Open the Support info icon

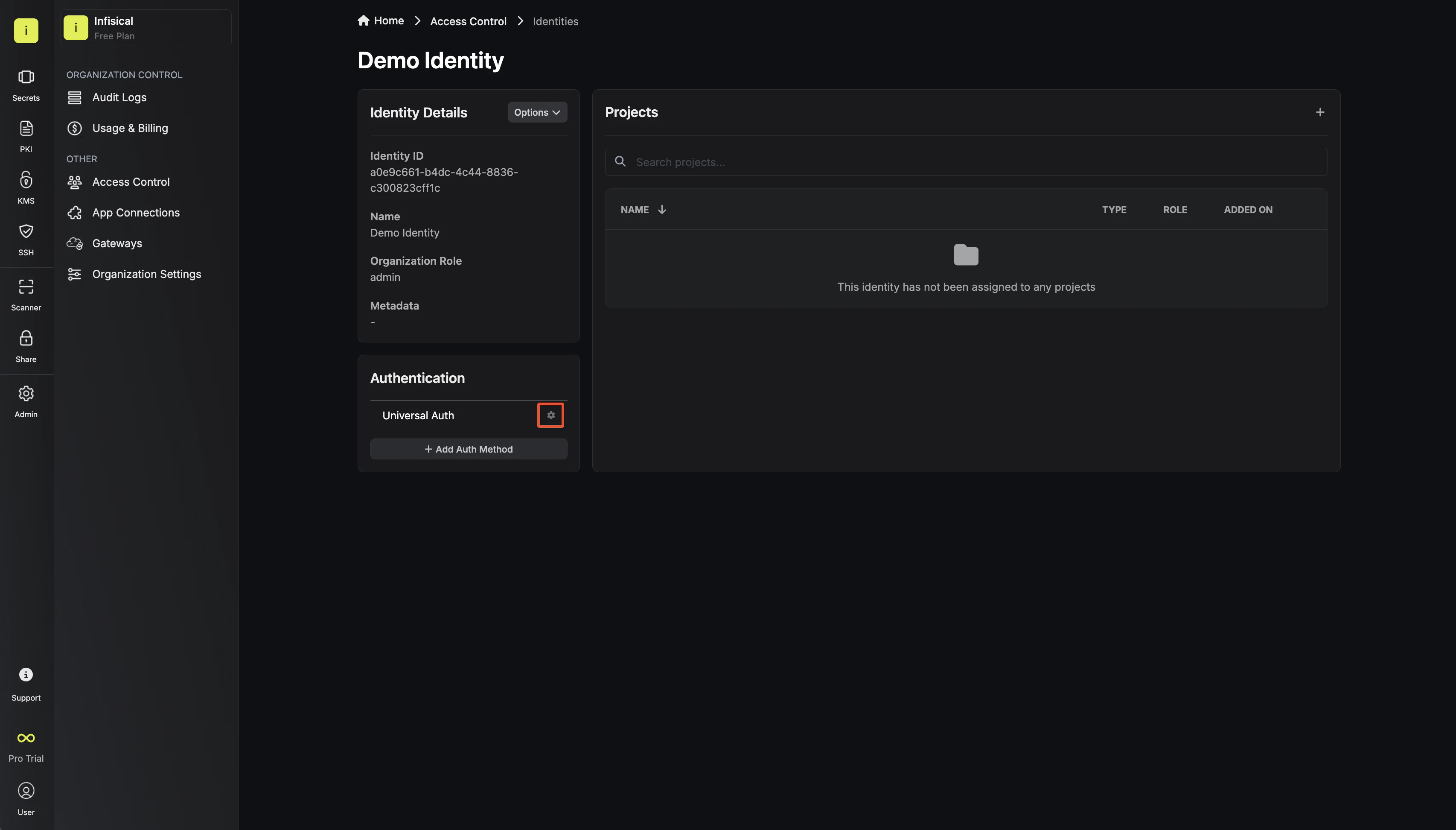(x=26, y=675)
